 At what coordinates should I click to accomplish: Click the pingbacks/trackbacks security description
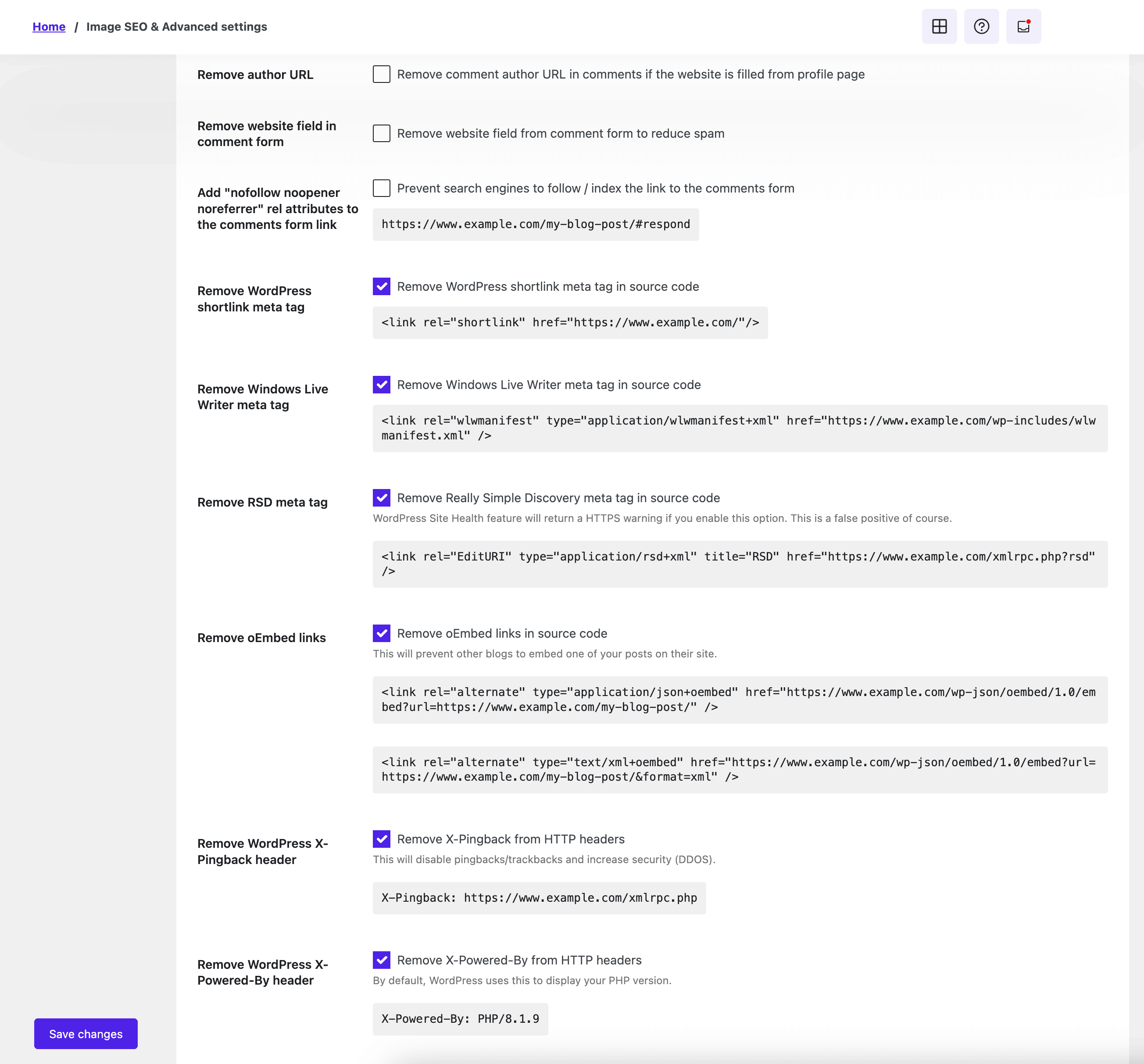[544, 860]
